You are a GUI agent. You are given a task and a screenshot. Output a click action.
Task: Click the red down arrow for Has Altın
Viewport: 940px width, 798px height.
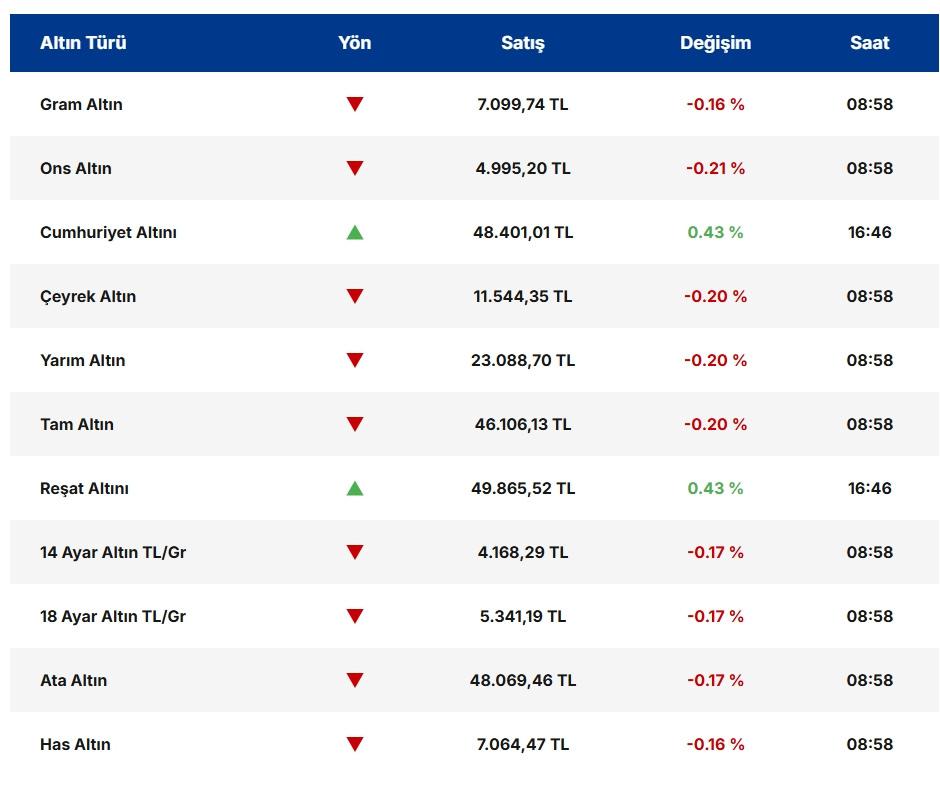(x=354, y=744)
